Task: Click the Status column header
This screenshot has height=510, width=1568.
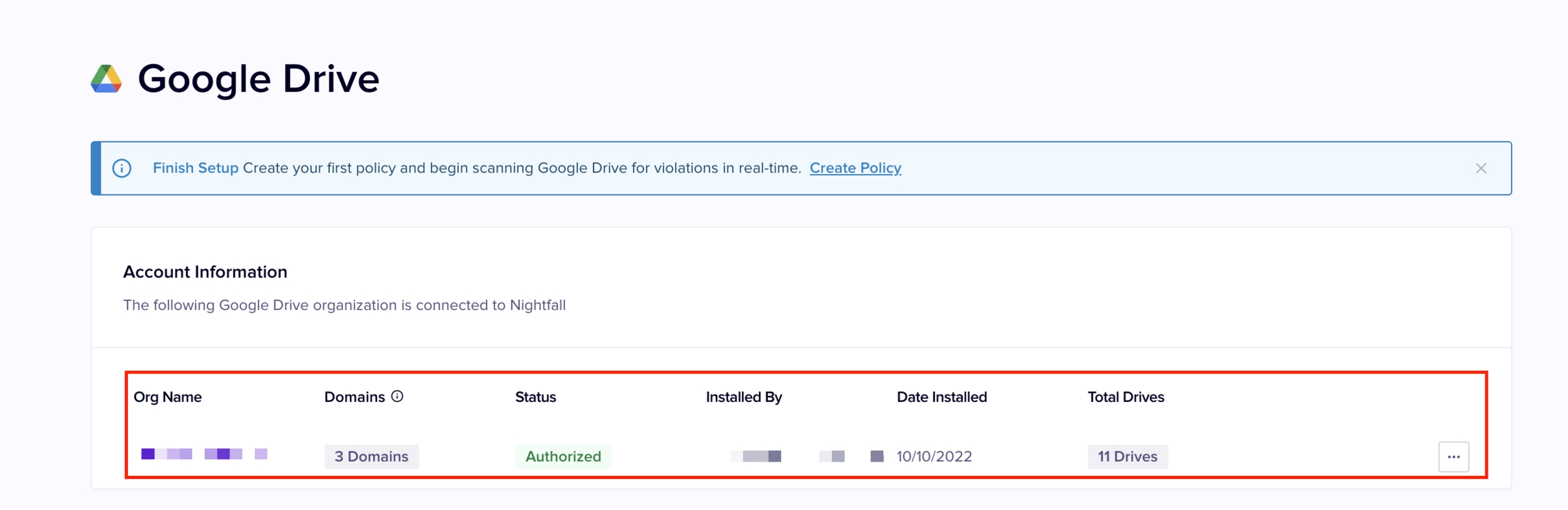Action: (536, 397)
